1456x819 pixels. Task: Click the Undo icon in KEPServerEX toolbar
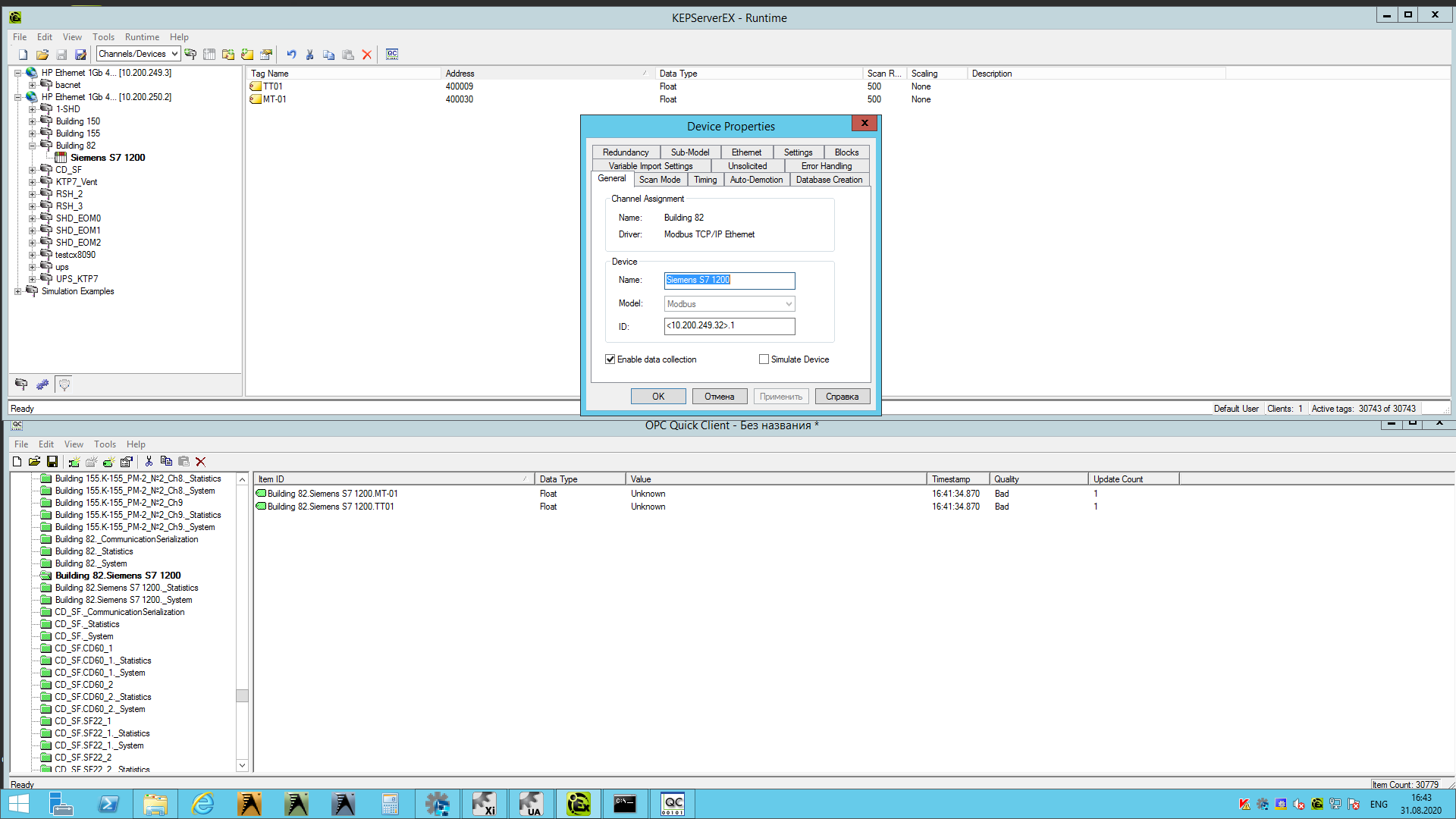[x=291, y=54]
